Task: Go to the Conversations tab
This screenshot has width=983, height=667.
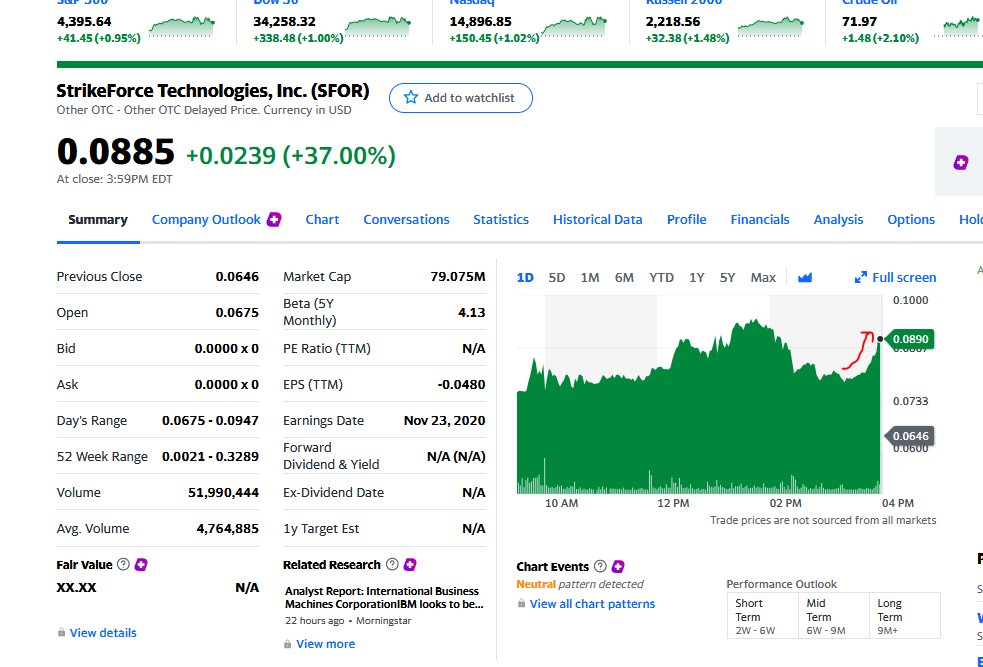Action: tap(406, 219)
